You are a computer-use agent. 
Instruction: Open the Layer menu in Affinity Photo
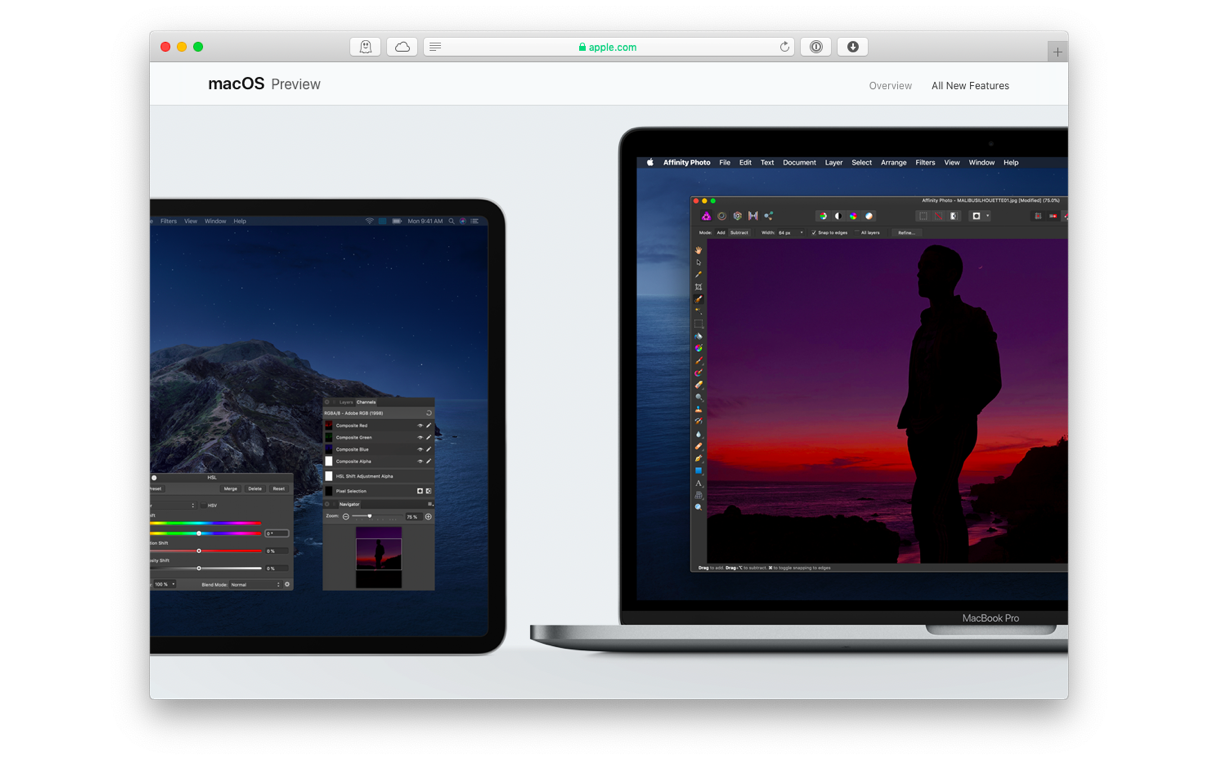click(x=833, y=162)
